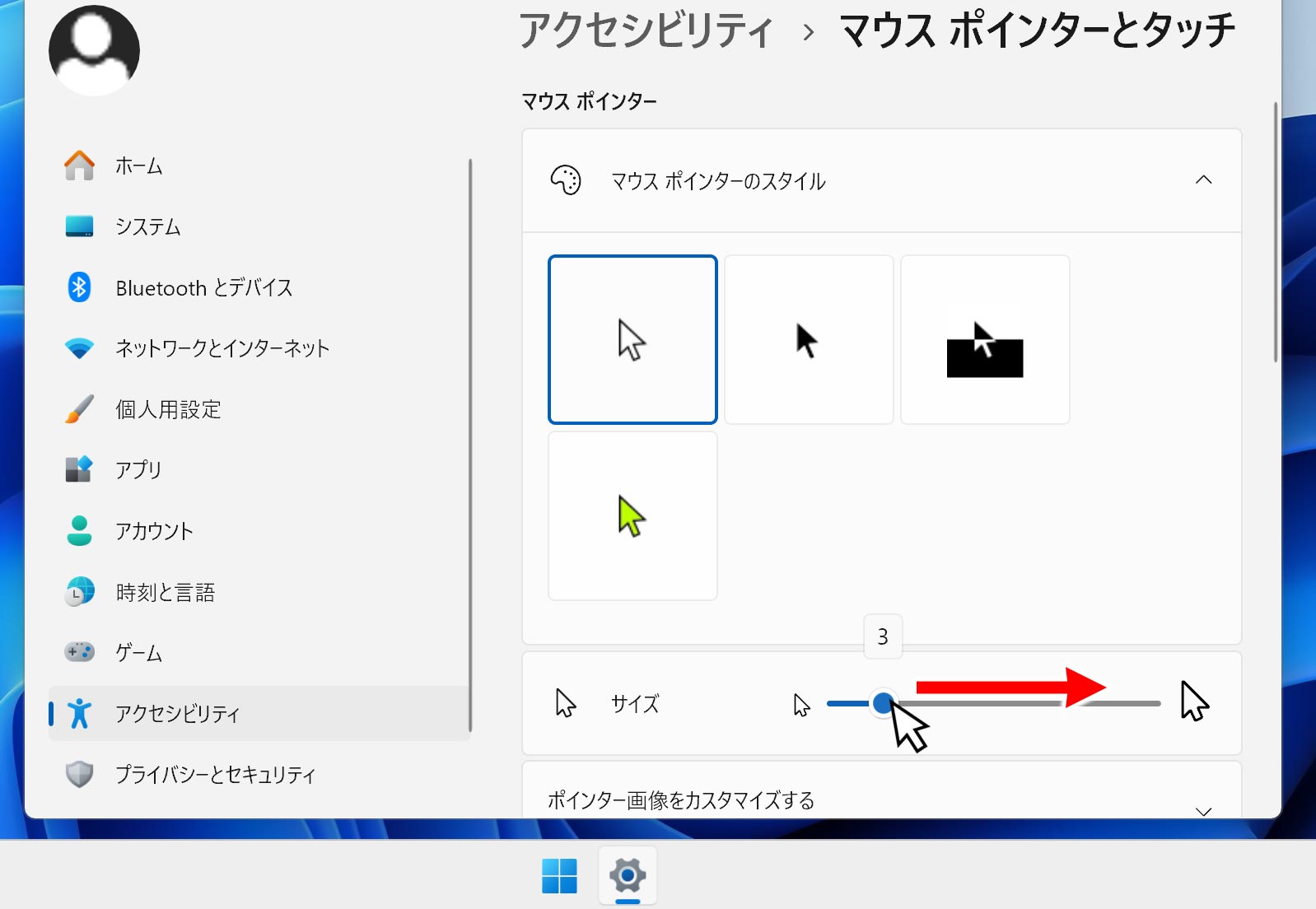
Task: Open the アカウント settings category
Action: point(154,531)
